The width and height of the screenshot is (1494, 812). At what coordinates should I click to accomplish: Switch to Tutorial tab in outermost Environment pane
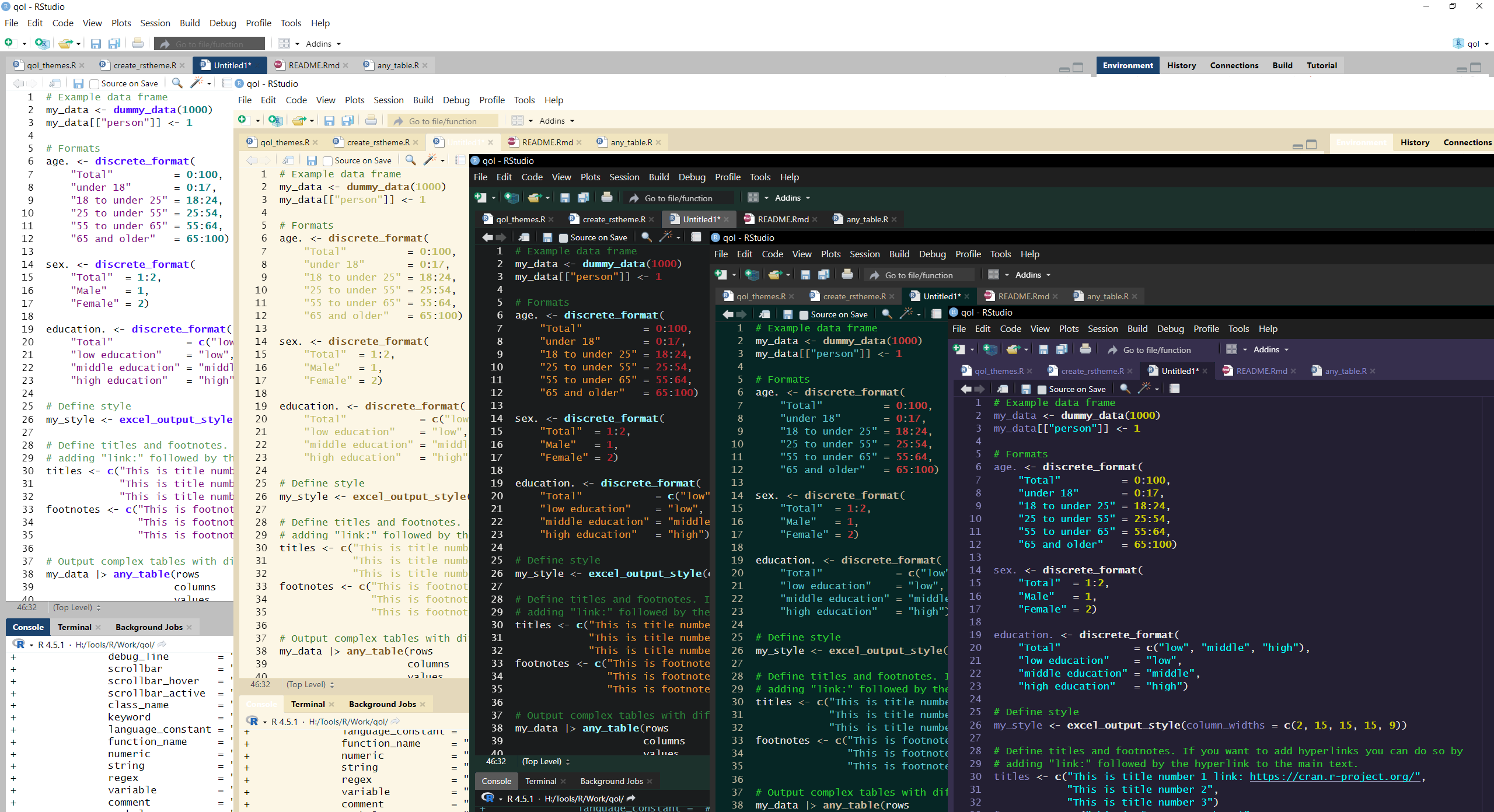click(x=1321, y=65)
